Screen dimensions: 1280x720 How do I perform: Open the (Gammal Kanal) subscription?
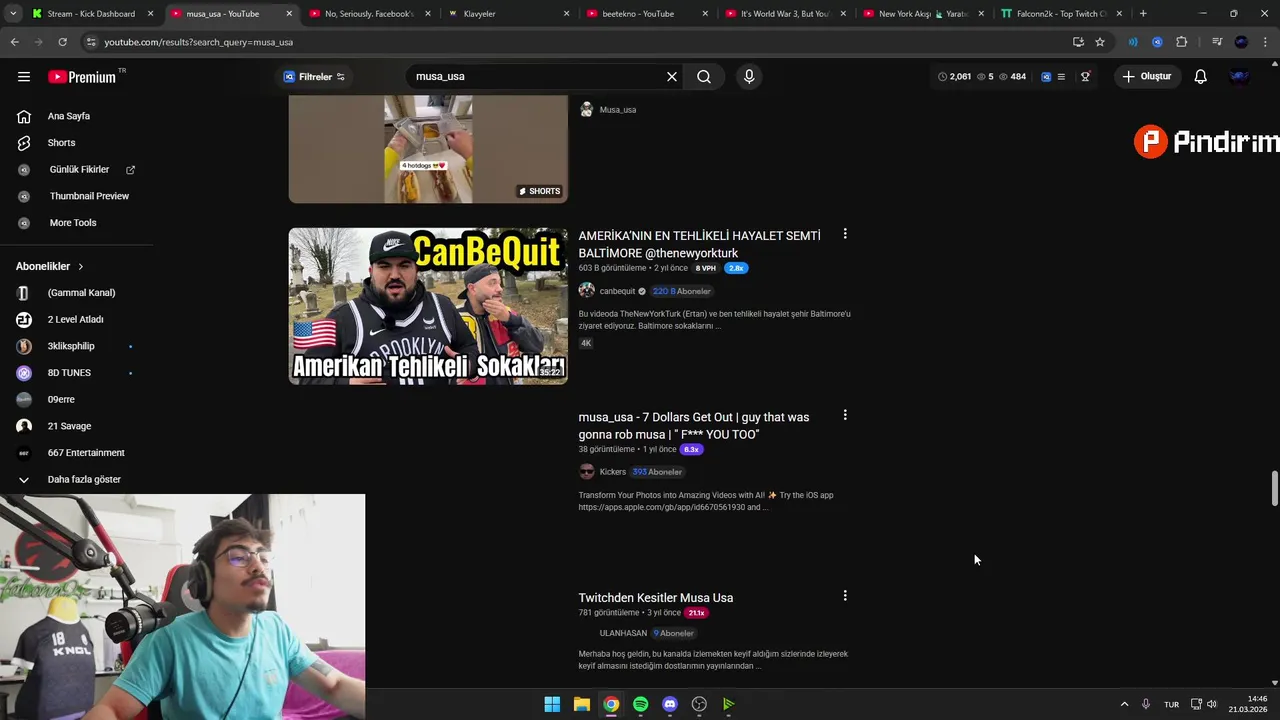click(81, 292)
